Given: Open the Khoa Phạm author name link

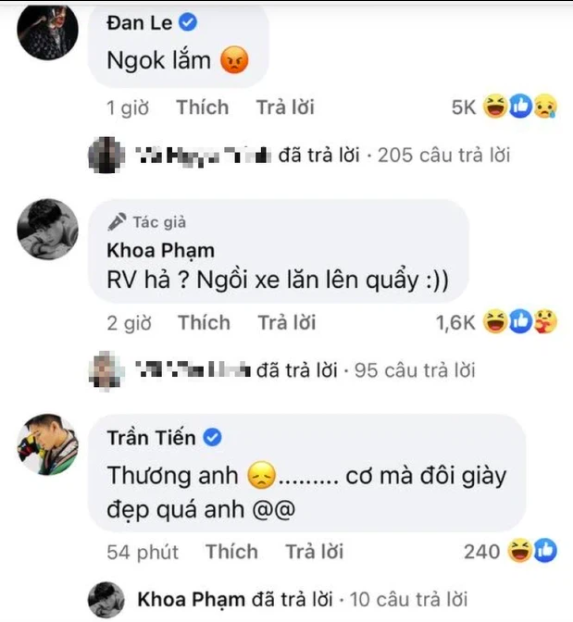Looking at the screenshot, I should [x=161, y=250].
